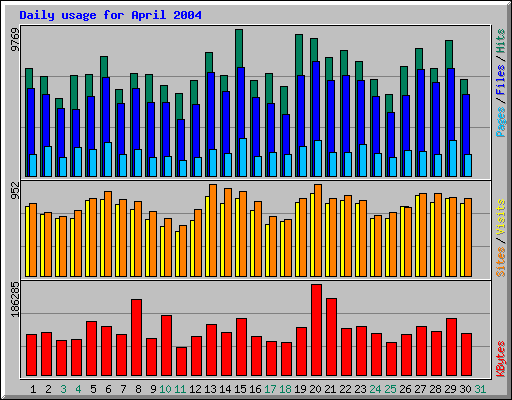Select the yellow Visits bar for day 27
The image size is (512, 400).
coord(417,236)
